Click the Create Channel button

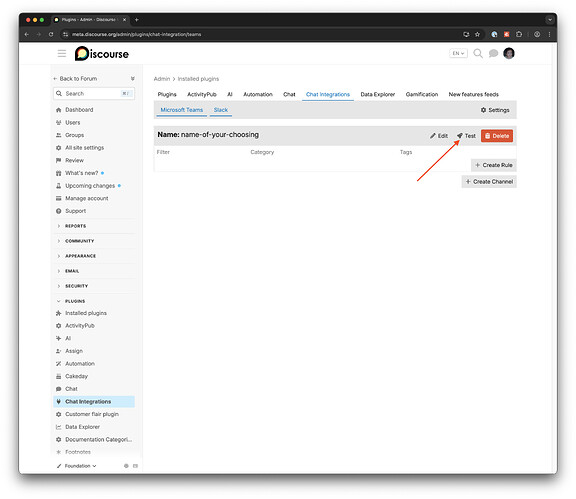tap(489, 182)
